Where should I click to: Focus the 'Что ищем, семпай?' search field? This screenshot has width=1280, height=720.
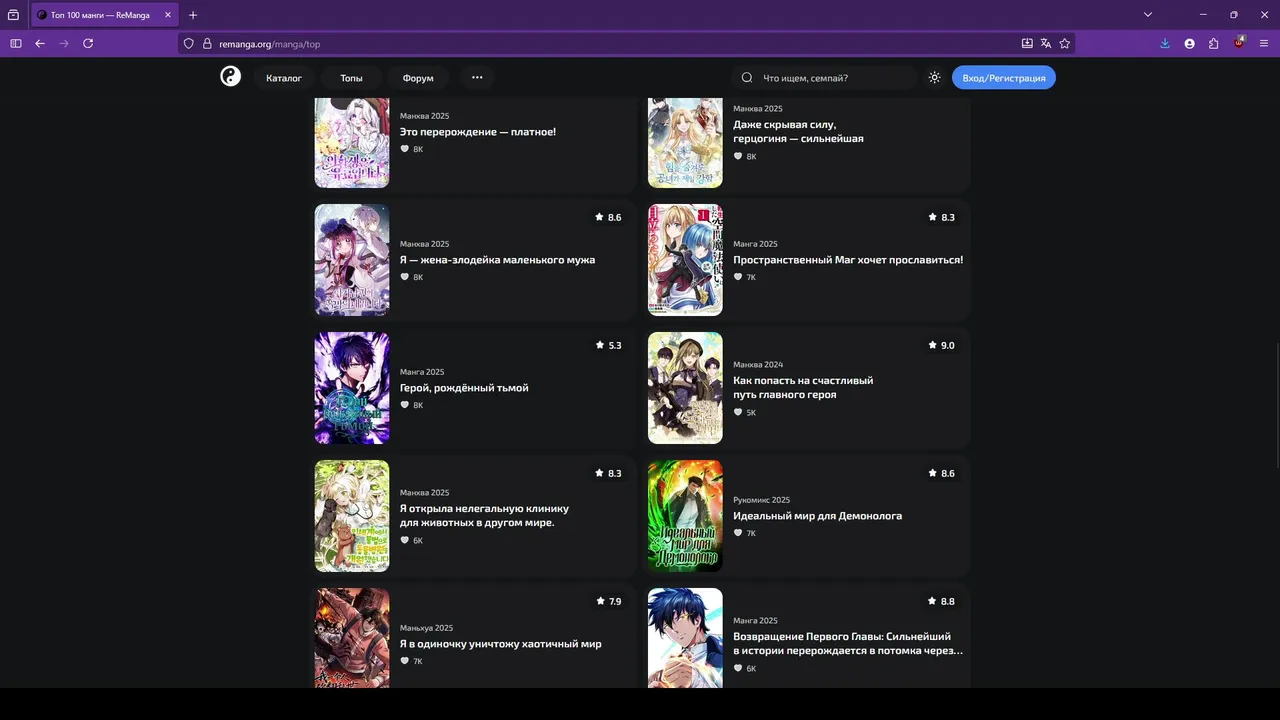tap(826, 78)
